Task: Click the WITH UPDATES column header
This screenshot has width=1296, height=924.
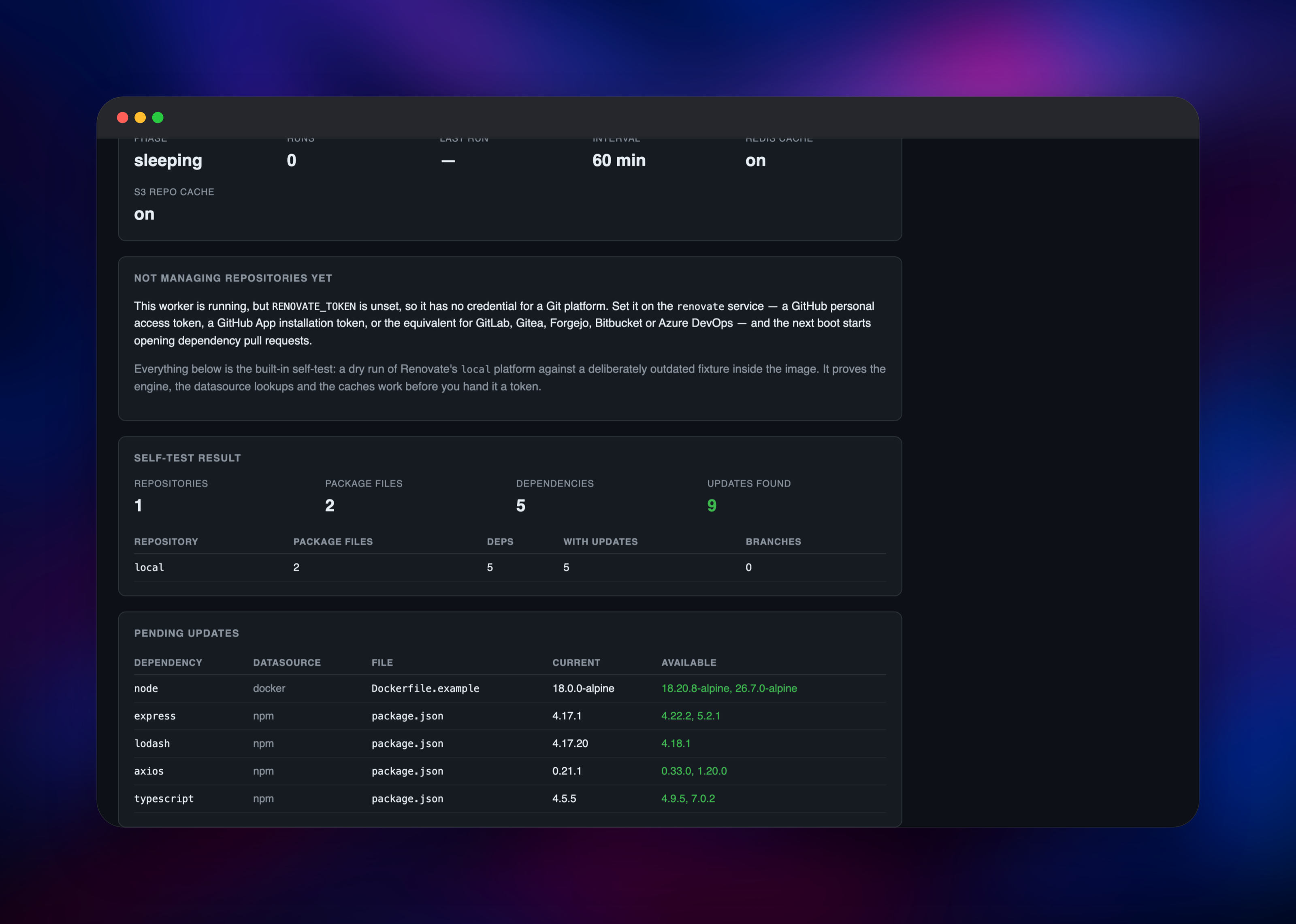Action: pos(600,542)
